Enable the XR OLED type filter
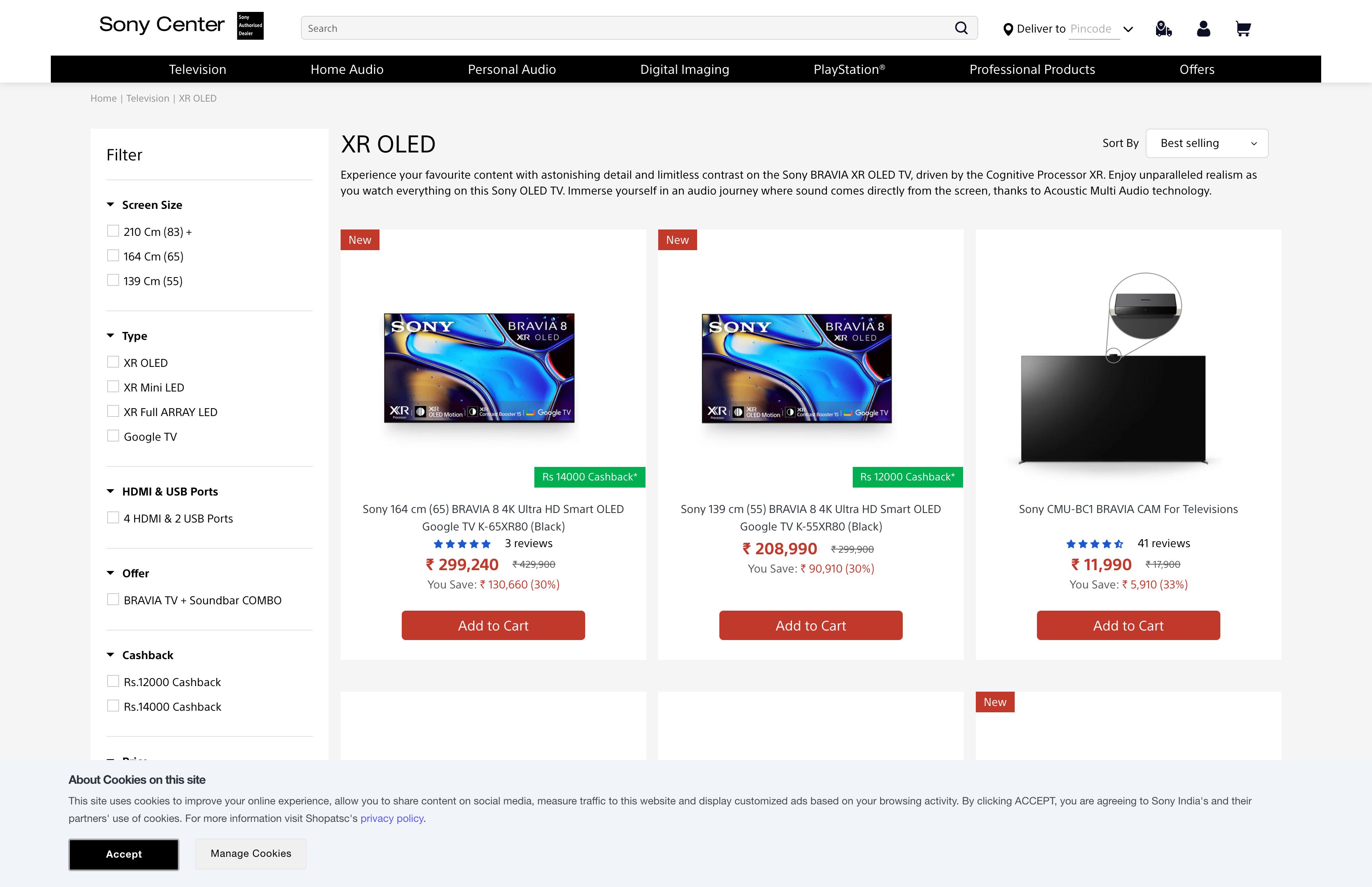The image size is (1372, 887). coord(112,361)
